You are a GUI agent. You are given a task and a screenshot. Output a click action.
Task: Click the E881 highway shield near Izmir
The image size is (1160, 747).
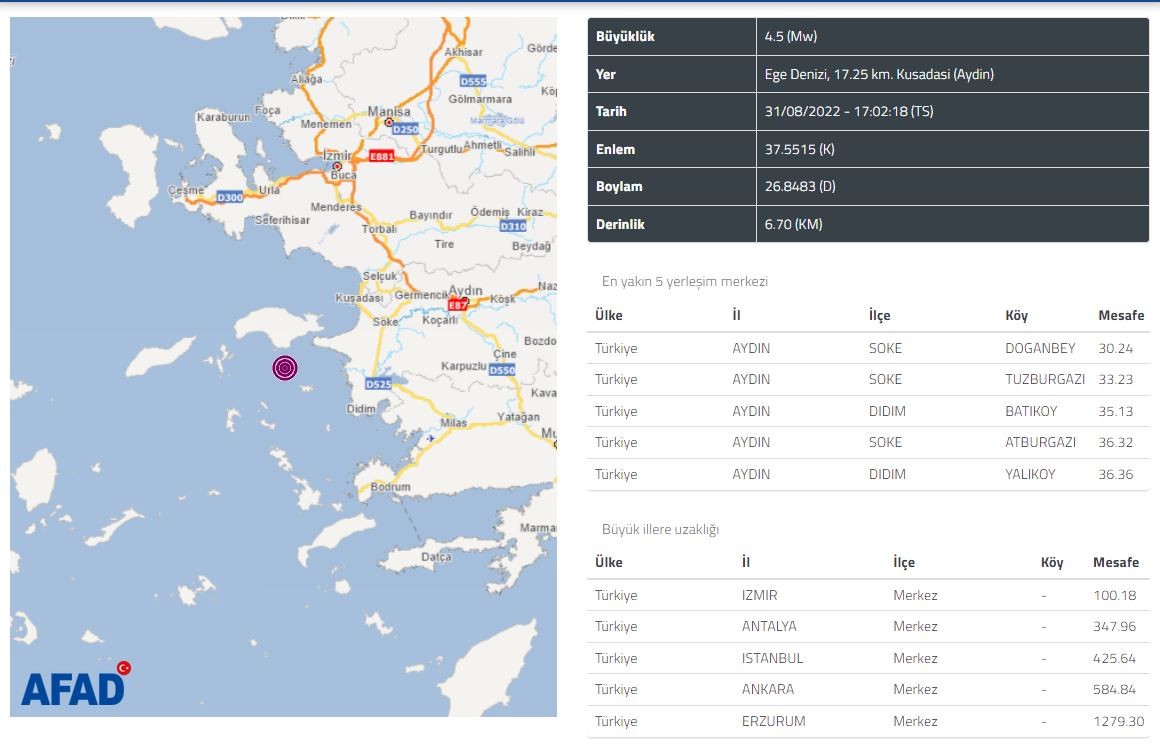381,157
